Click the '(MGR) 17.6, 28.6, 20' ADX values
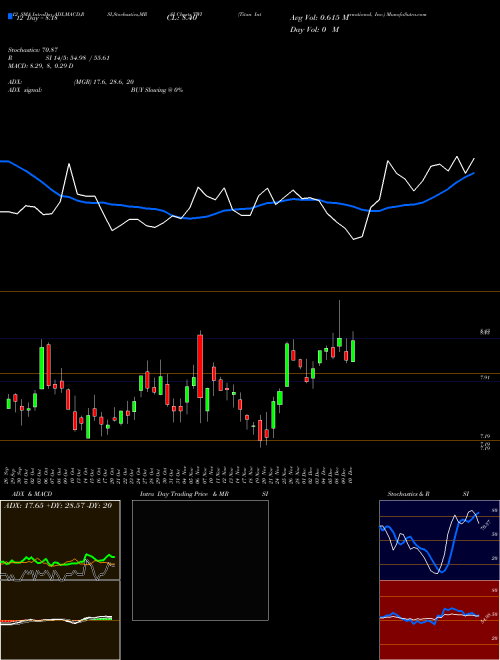Screen dimensions: 500x660 click(104, 82)
